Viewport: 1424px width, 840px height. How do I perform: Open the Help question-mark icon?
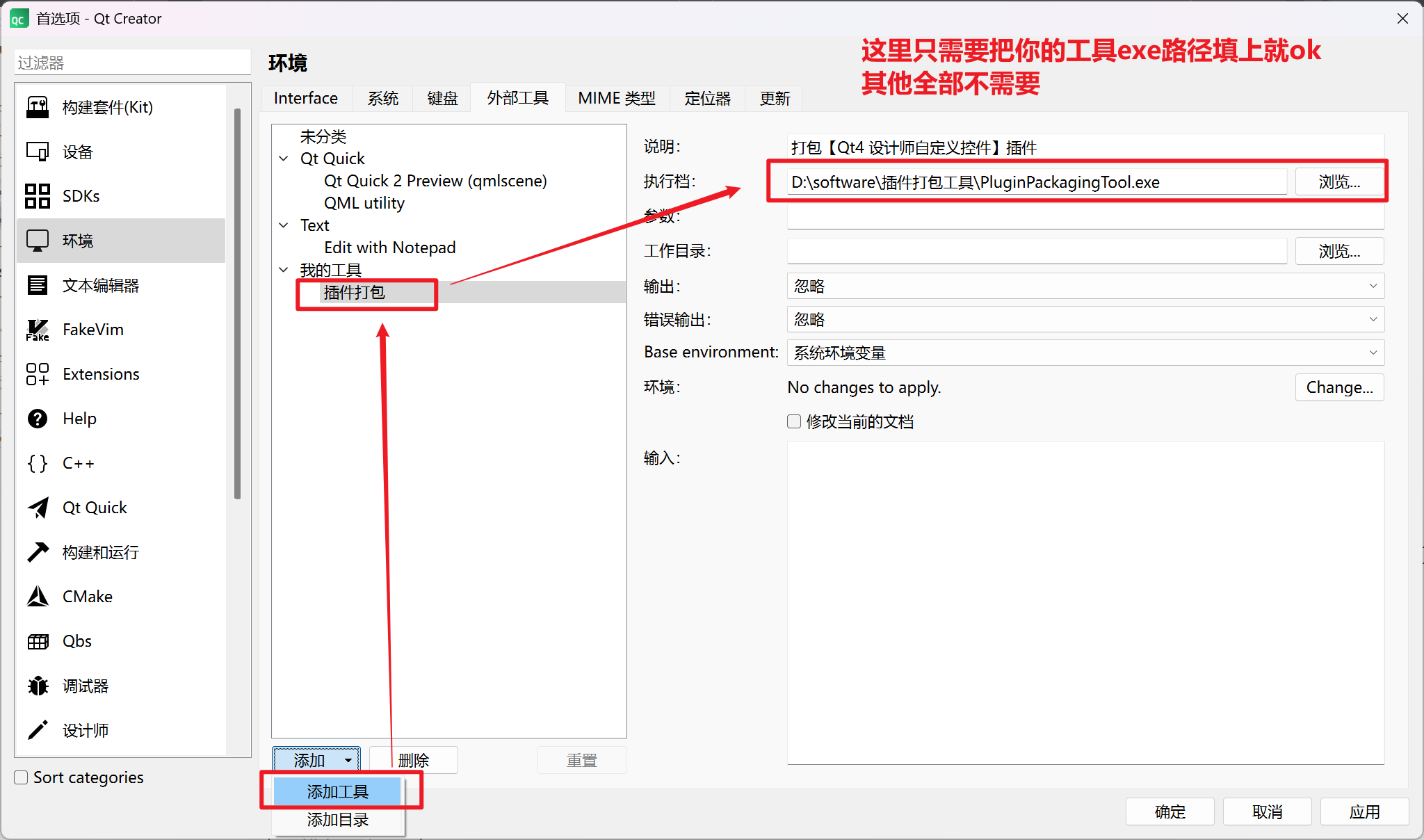click(x=38, y=419)
